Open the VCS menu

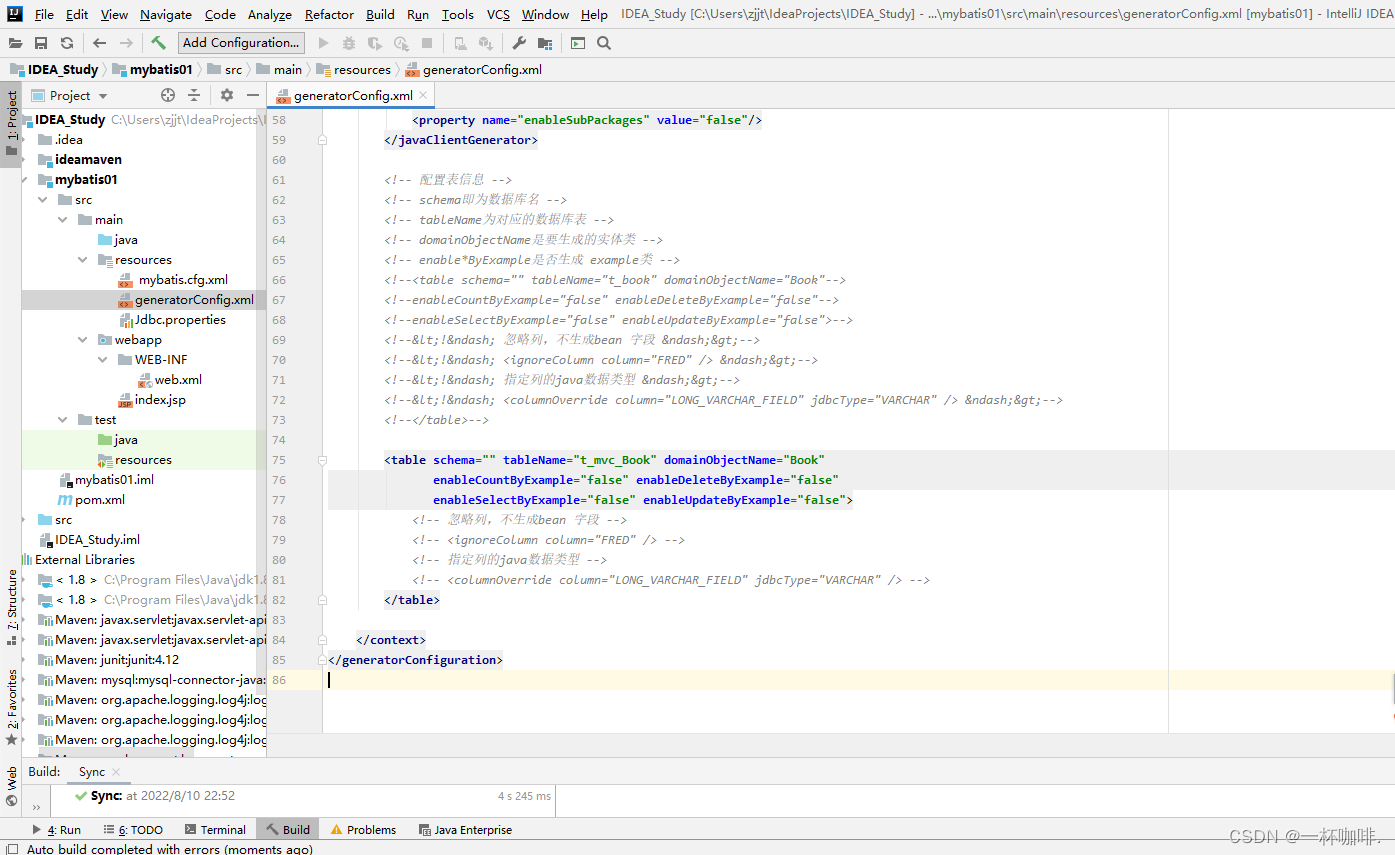pyautogui.click(x=498, y=14)
